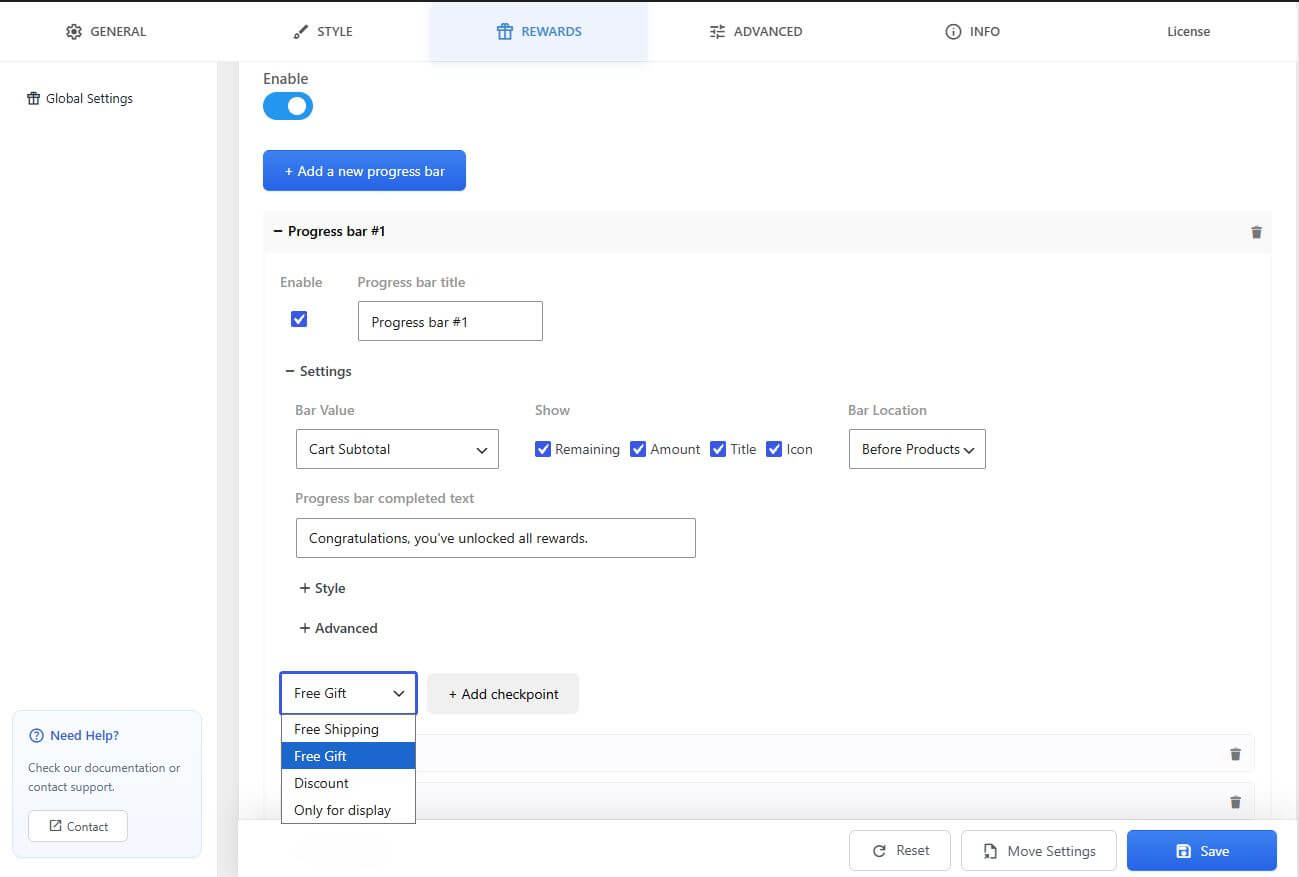Open the Bar Value dropdown

coord(397,449)
